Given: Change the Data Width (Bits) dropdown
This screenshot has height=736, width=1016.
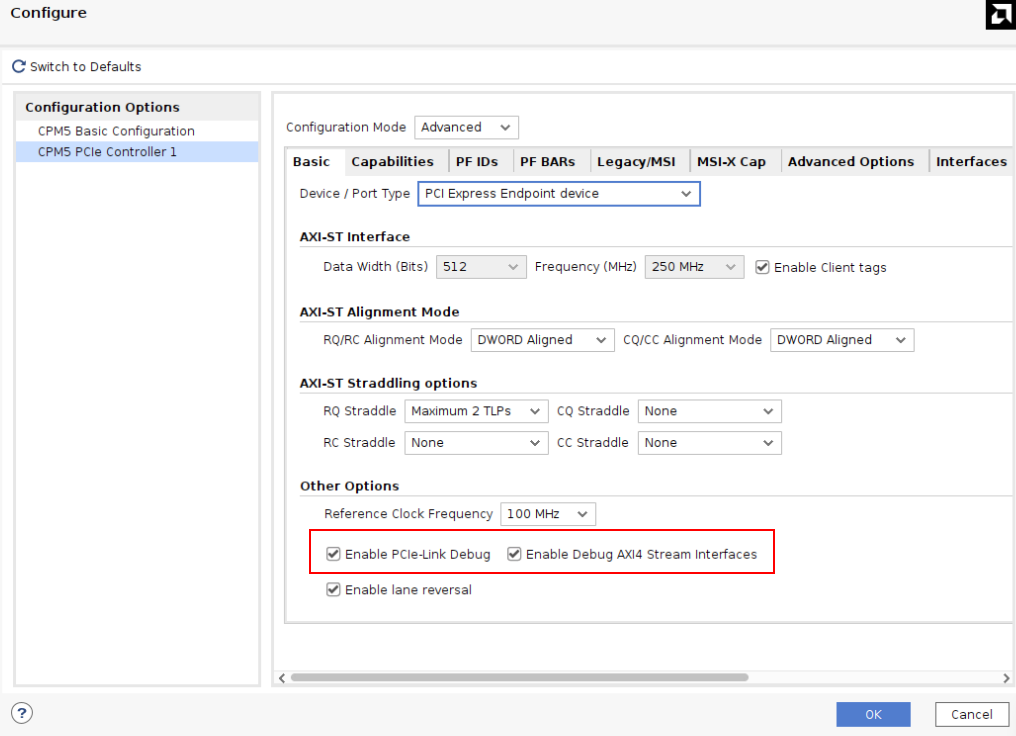Looking at the screenshot, I should pos(481,266).
